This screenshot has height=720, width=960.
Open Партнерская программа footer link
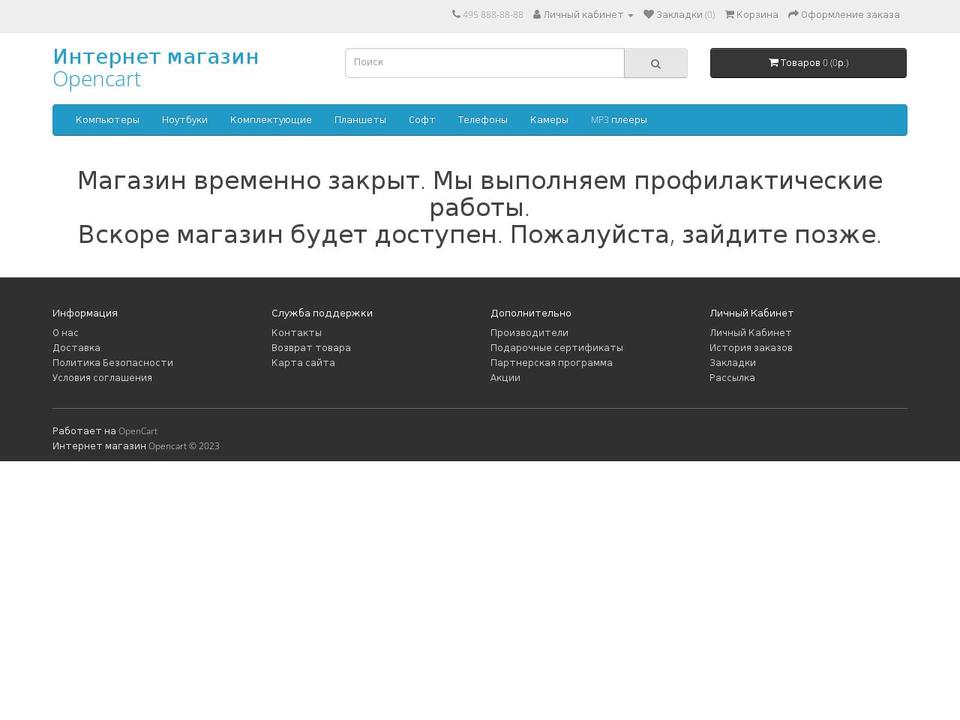coord(551,362)
